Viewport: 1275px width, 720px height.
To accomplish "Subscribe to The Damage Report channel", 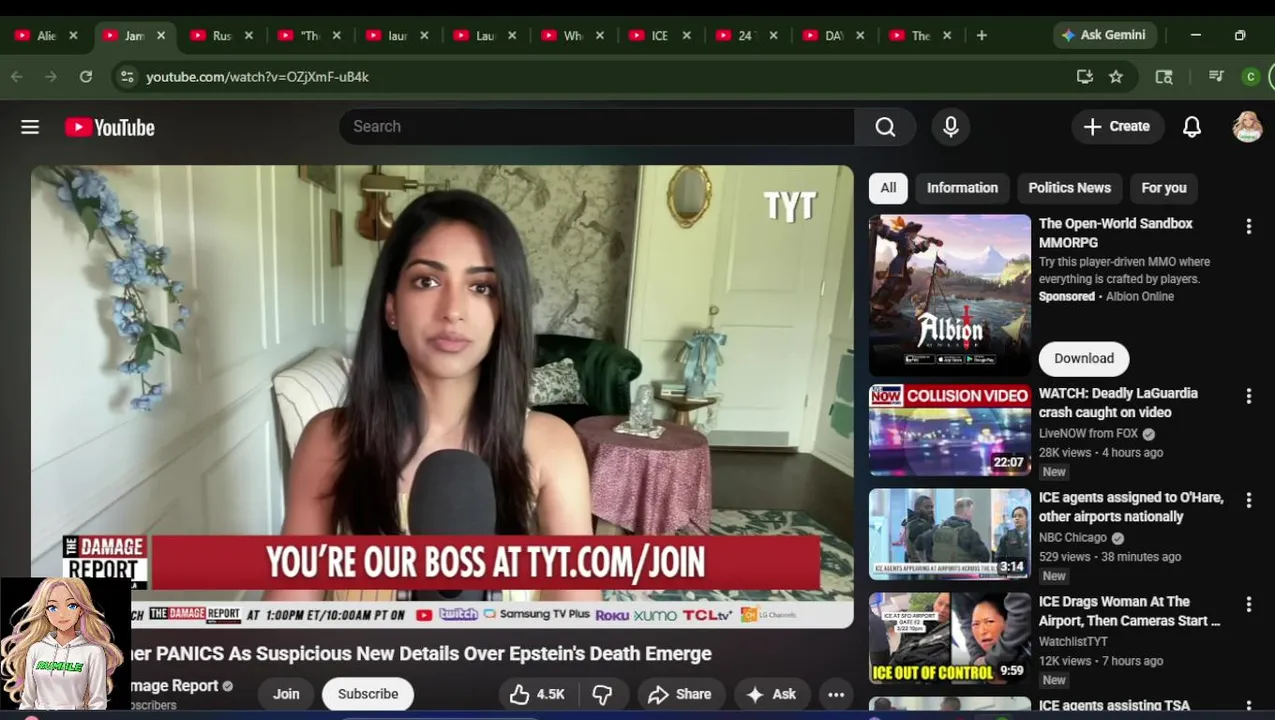I will (x=368, y=694).
